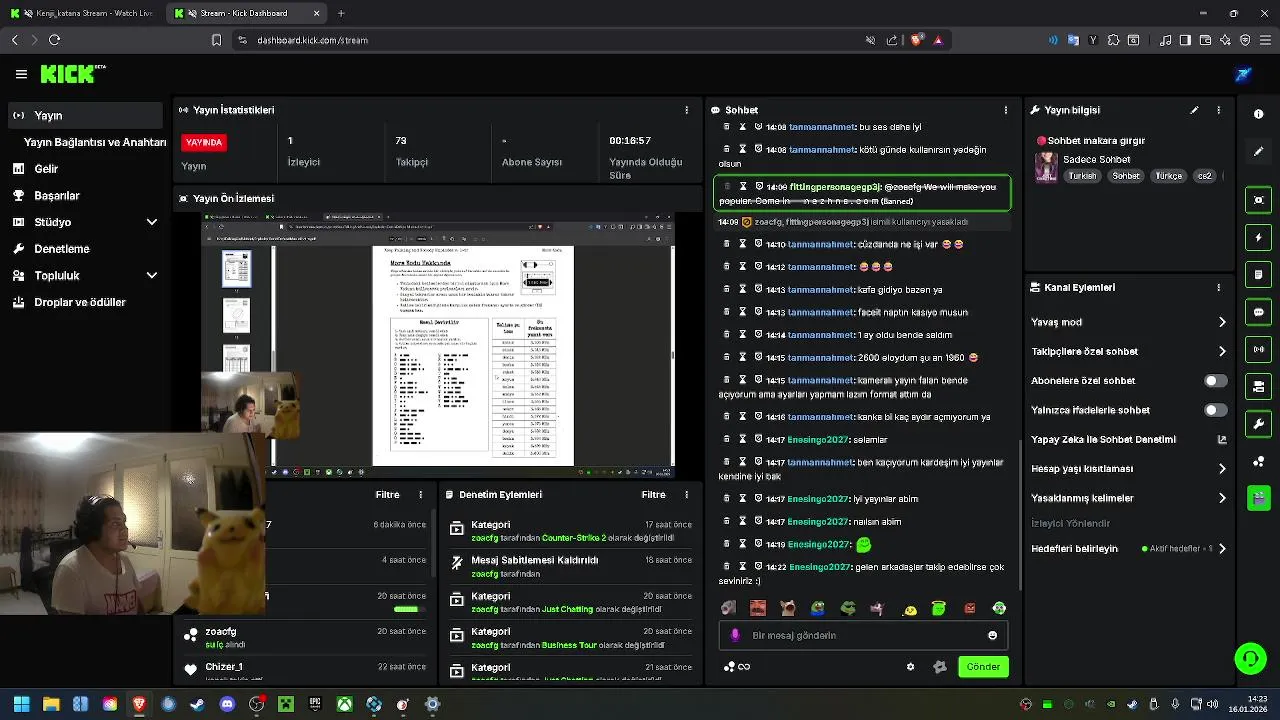Viewport: 1280px width, 720px height.
Task: Open Discord from the taskbar
Action: [227, 704]
